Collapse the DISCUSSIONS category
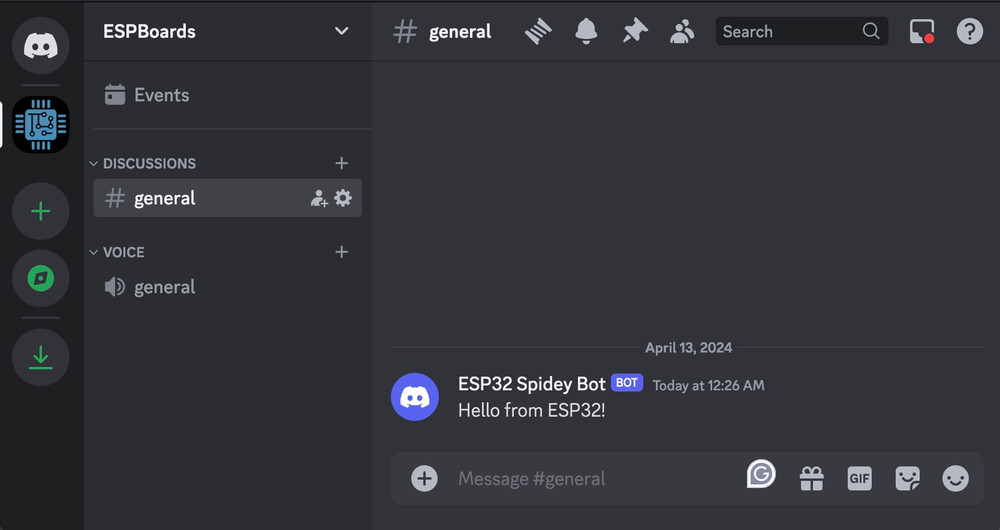This screenshot has width=1000, height=530. pyautogui.click(x=148, y=163)
